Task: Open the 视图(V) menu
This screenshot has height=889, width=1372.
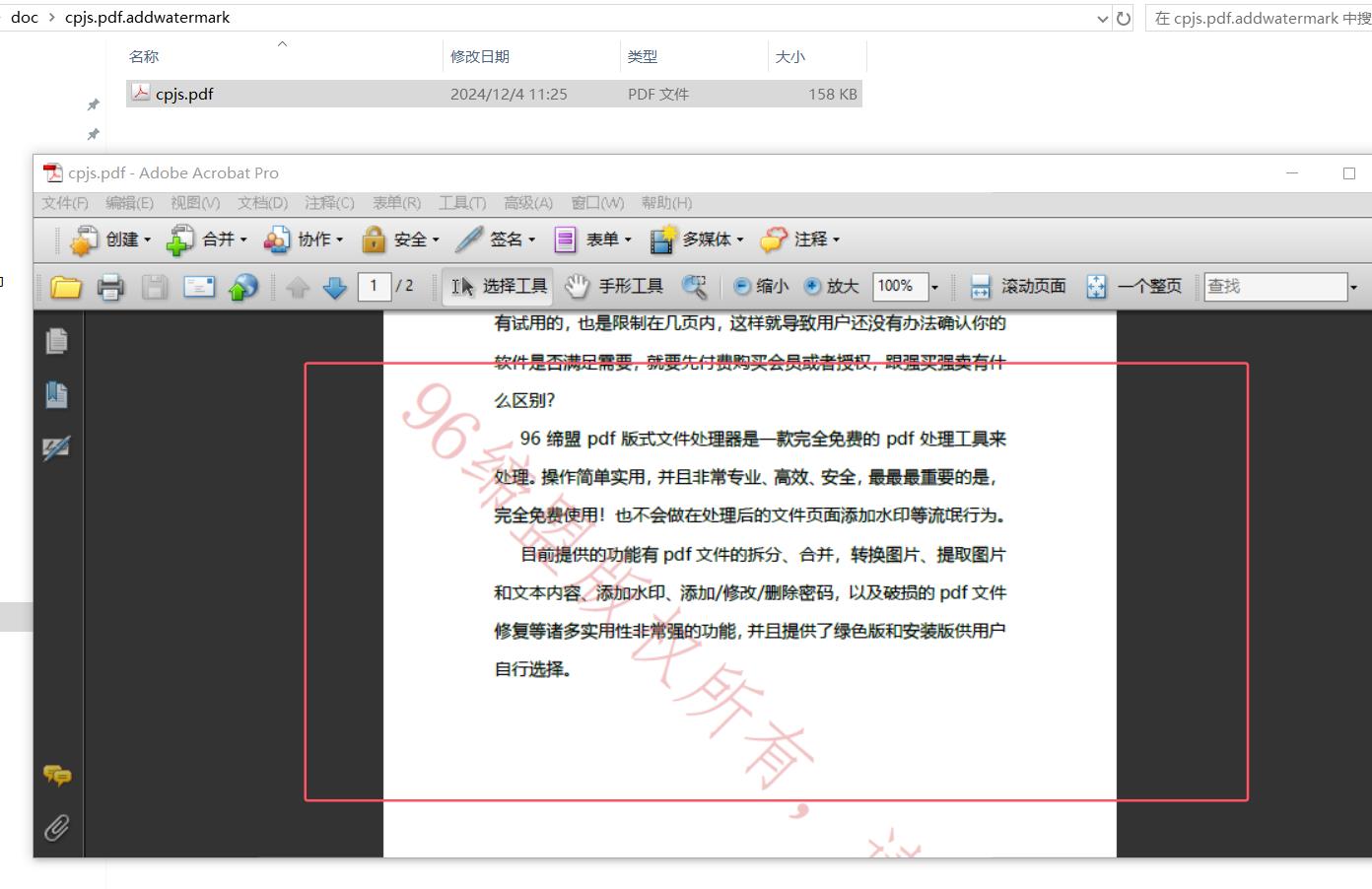Action: [x=195, y=203]
